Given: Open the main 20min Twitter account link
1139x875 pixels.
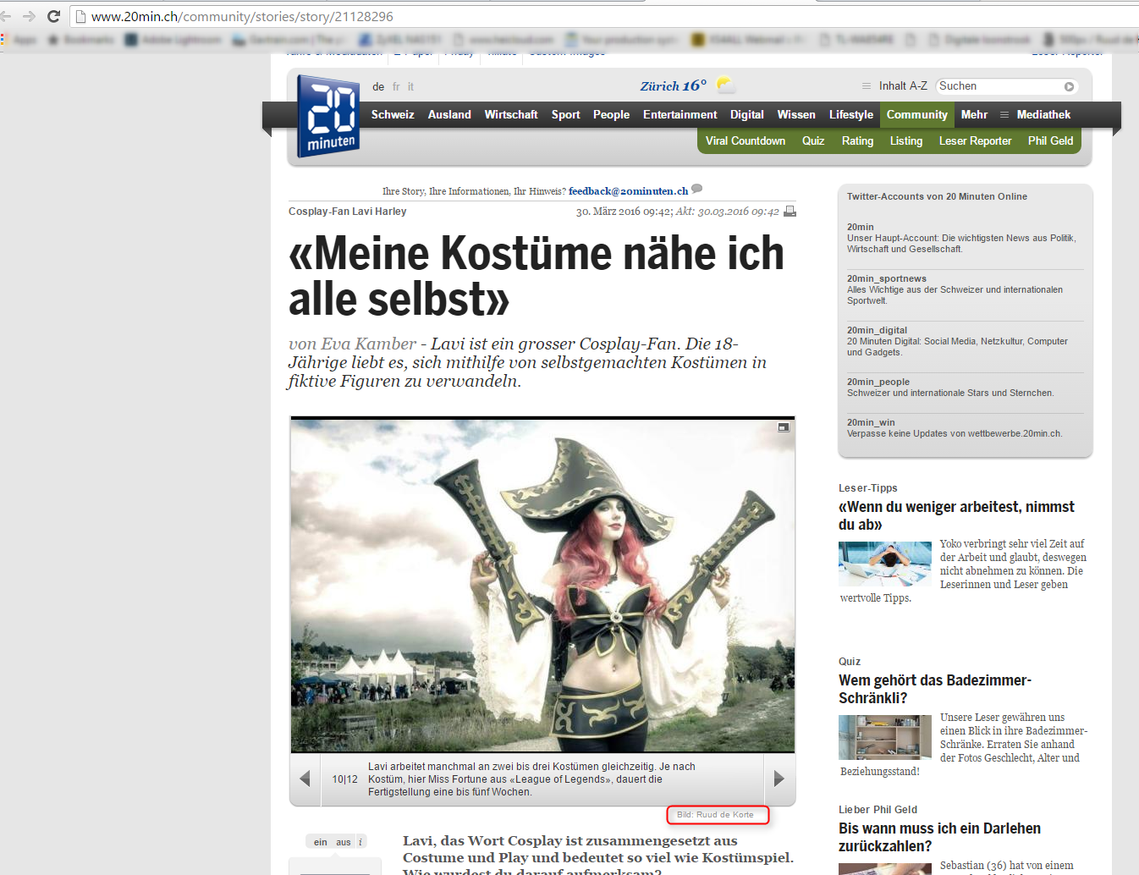Looking at the screenshot, I should 860,227.
